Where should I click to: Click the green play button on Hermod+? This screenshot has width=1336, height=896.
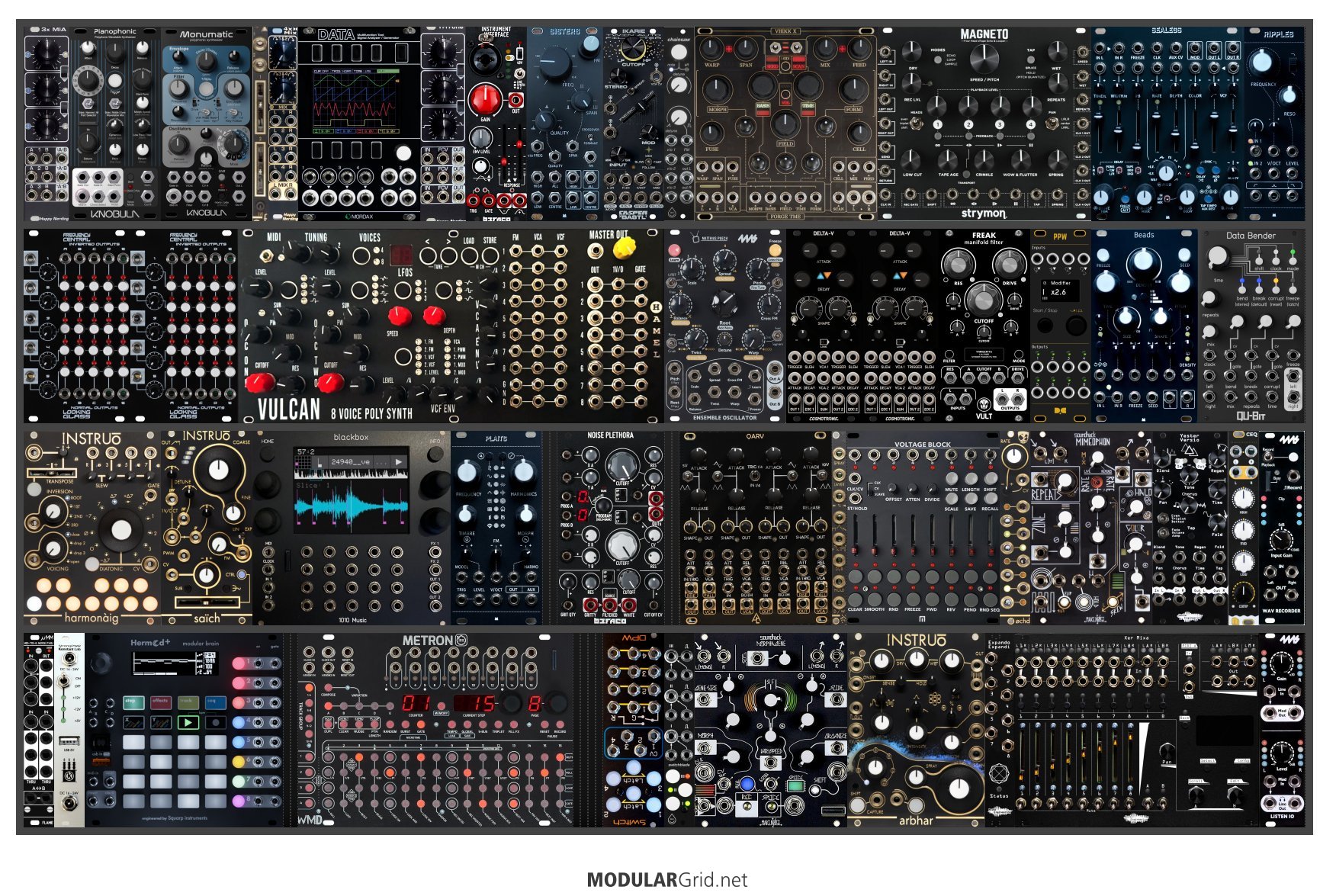pyautogui.click(x=188, y=721)
